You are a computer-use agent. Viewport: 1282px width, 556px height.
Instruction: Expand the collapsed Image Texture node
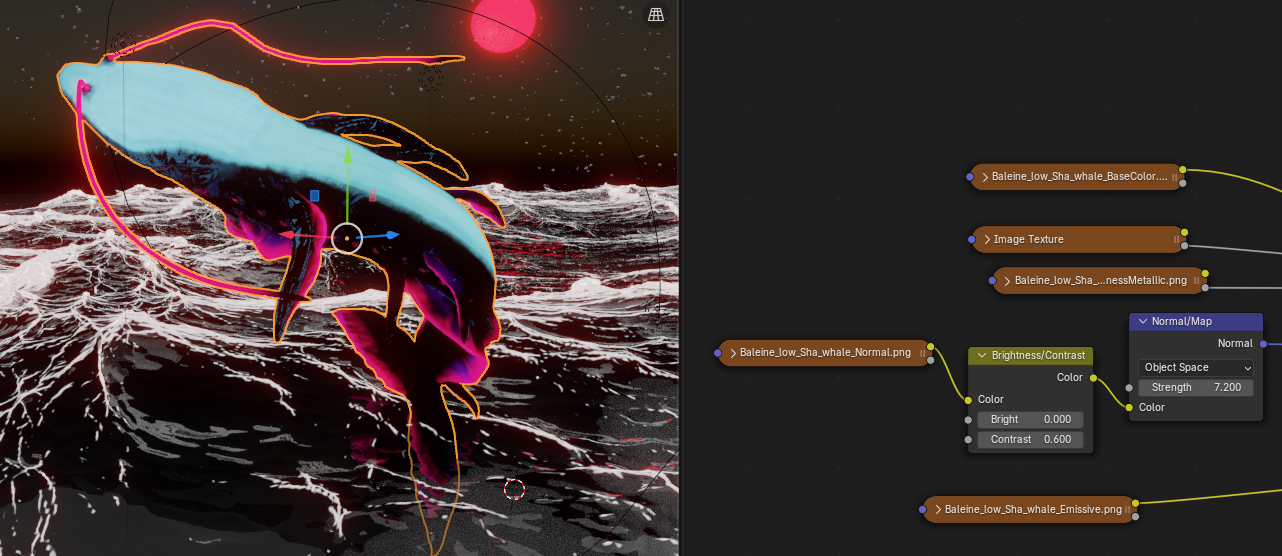[986, 239]
